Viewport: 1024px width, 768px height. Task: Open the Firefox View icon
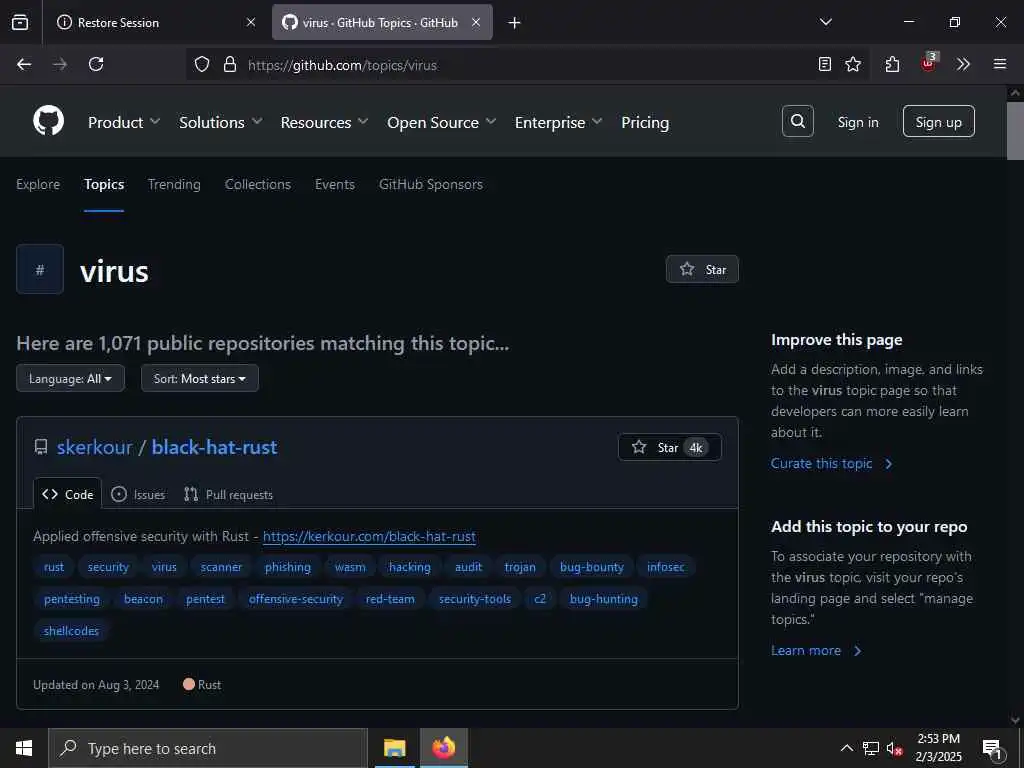[20, 22]
